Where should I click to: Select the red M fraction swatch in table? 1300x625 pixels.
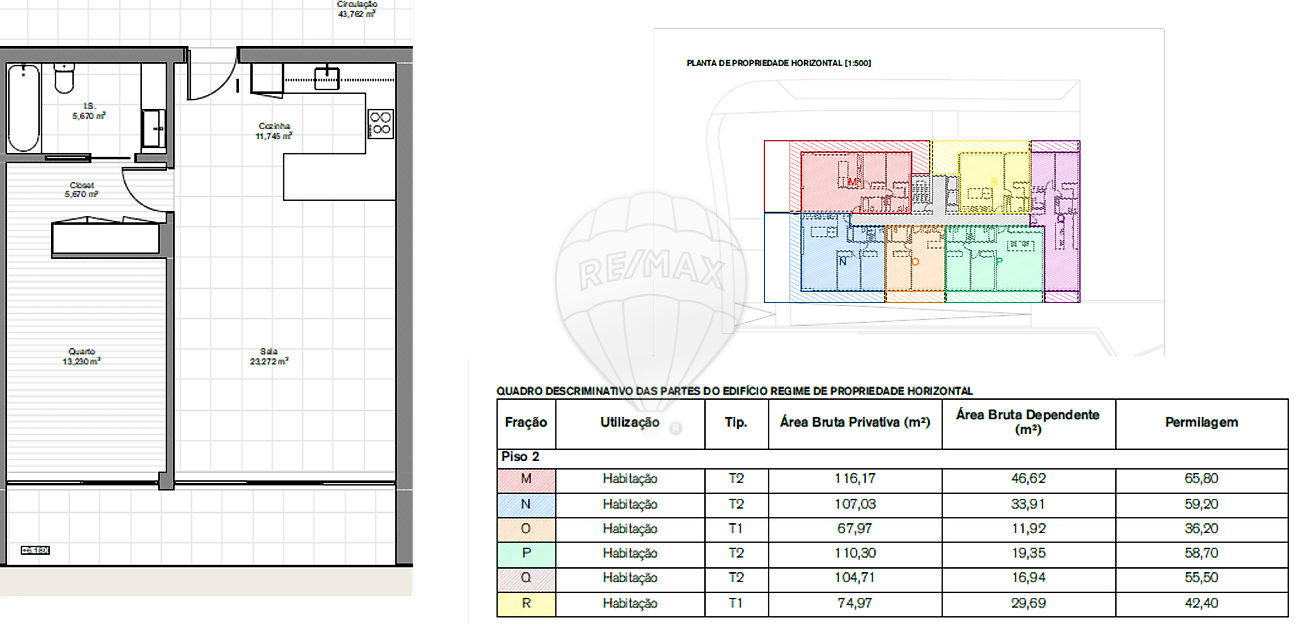(x=526, y=479)
